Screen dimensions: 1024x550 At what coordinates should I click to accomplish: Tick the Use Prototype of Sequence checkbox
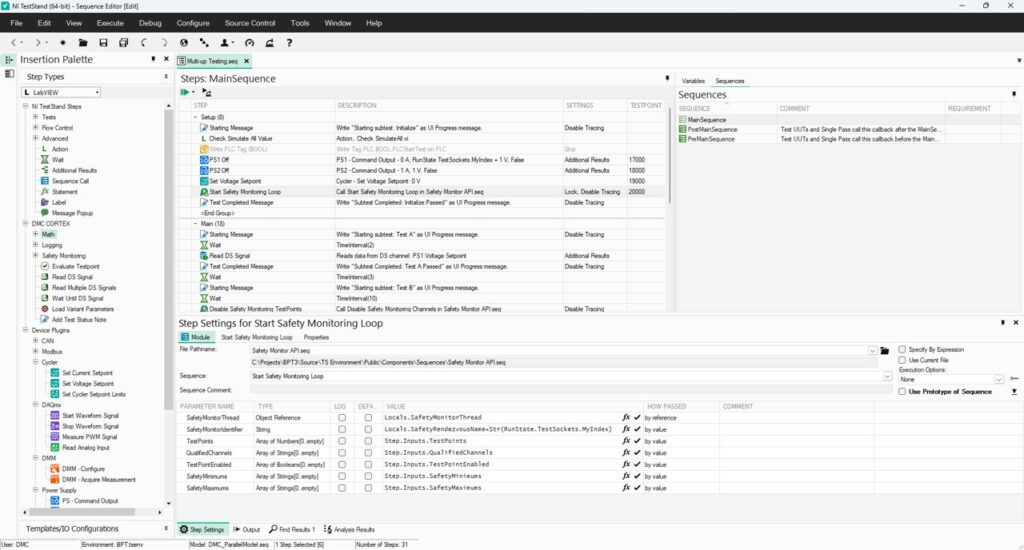(903, 391)
